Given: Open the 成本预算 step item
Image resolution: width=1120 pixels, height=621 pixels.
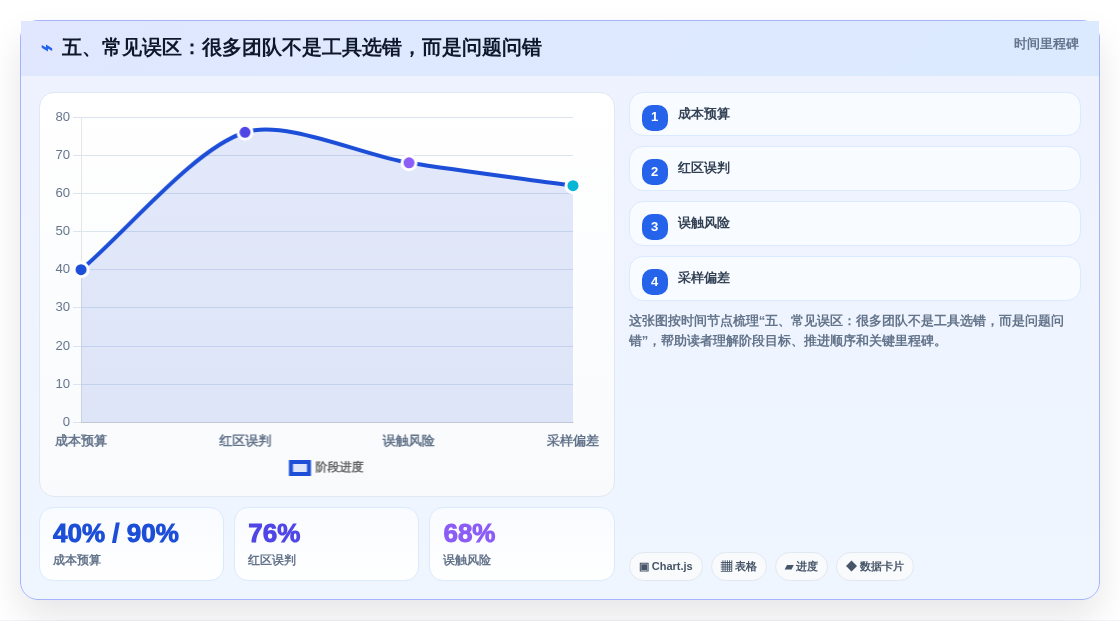Looking at the screenshot, I should [x=854, y=114].
